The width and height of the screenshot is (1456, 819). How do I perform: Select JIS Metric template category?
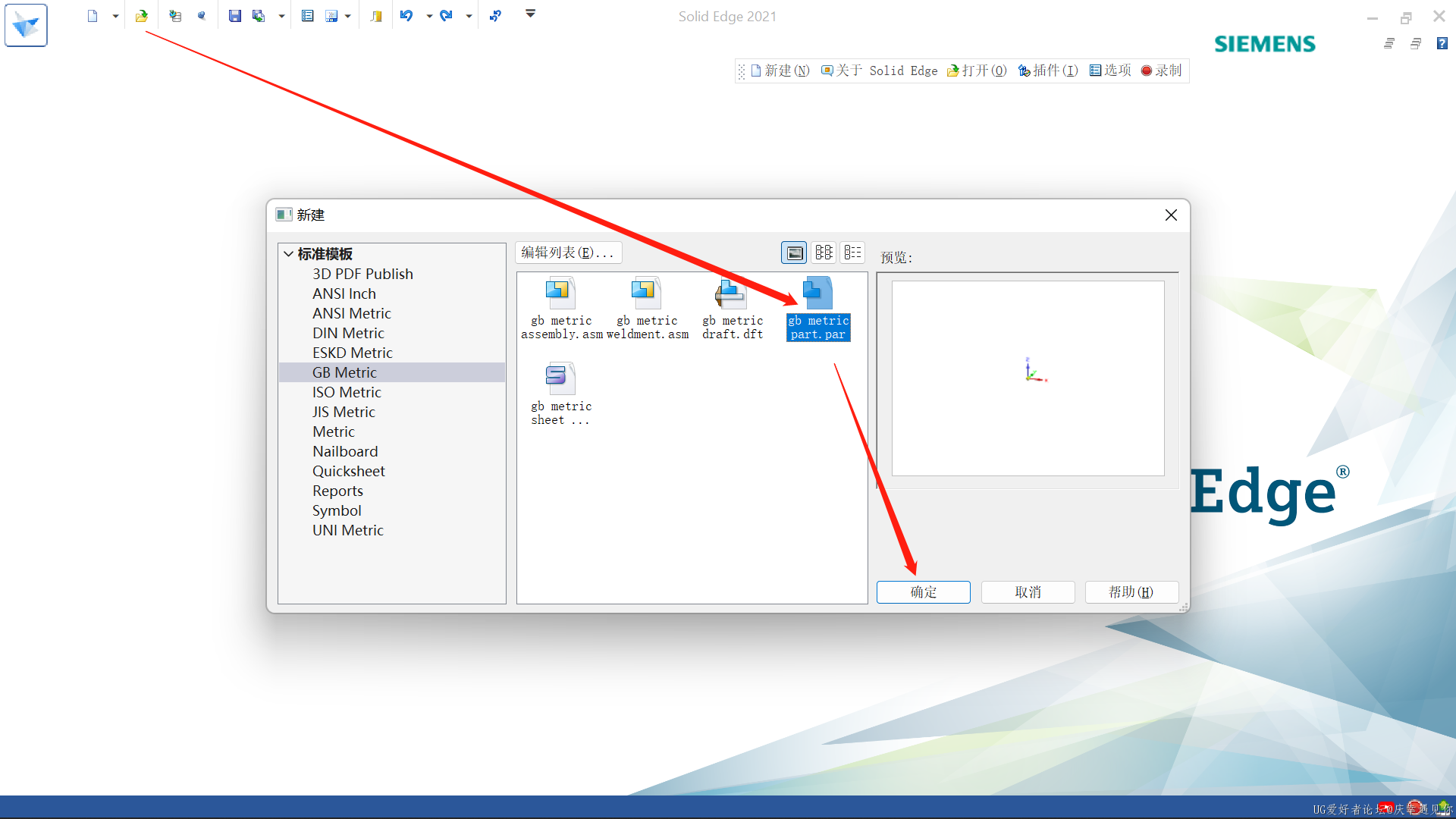(x=344, y=412)
